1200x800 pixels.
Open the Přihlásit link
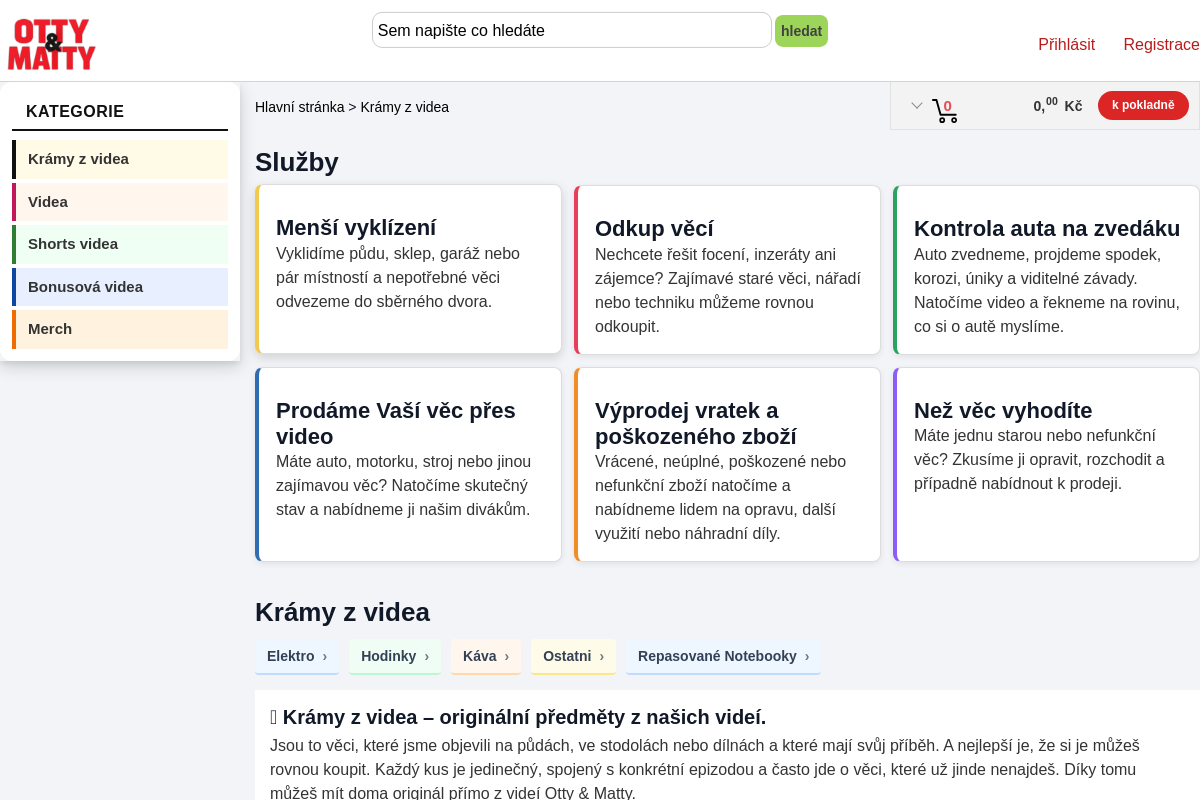pos(1066,44)
